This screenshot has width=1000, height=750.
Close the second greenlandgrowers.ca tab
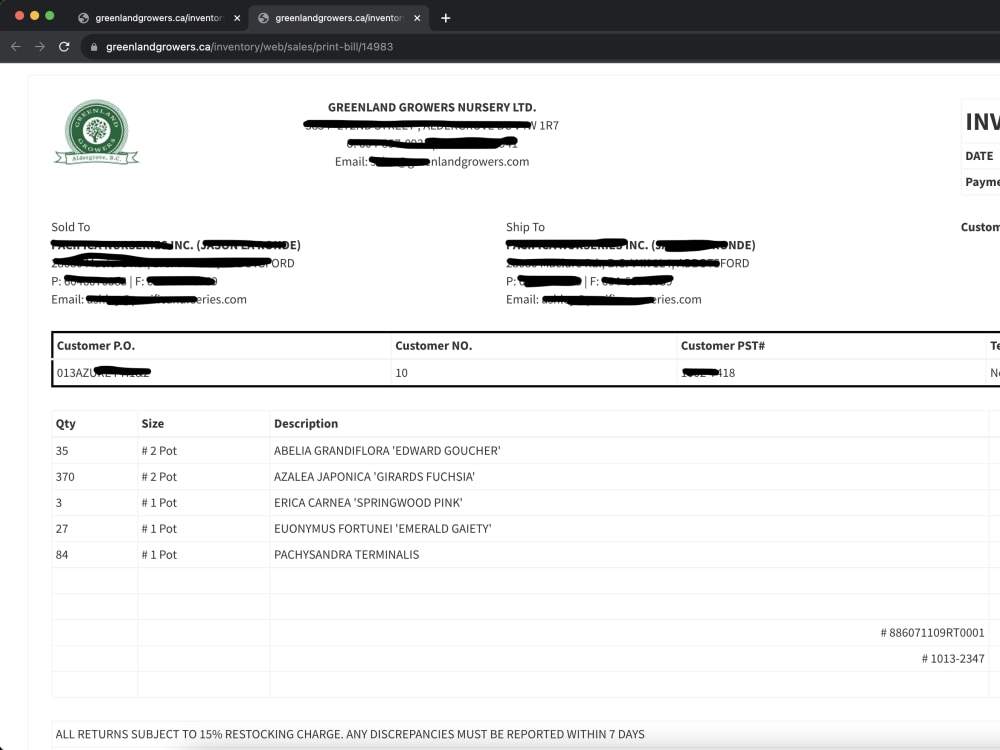pyautogui.click(x=417, y=18)
